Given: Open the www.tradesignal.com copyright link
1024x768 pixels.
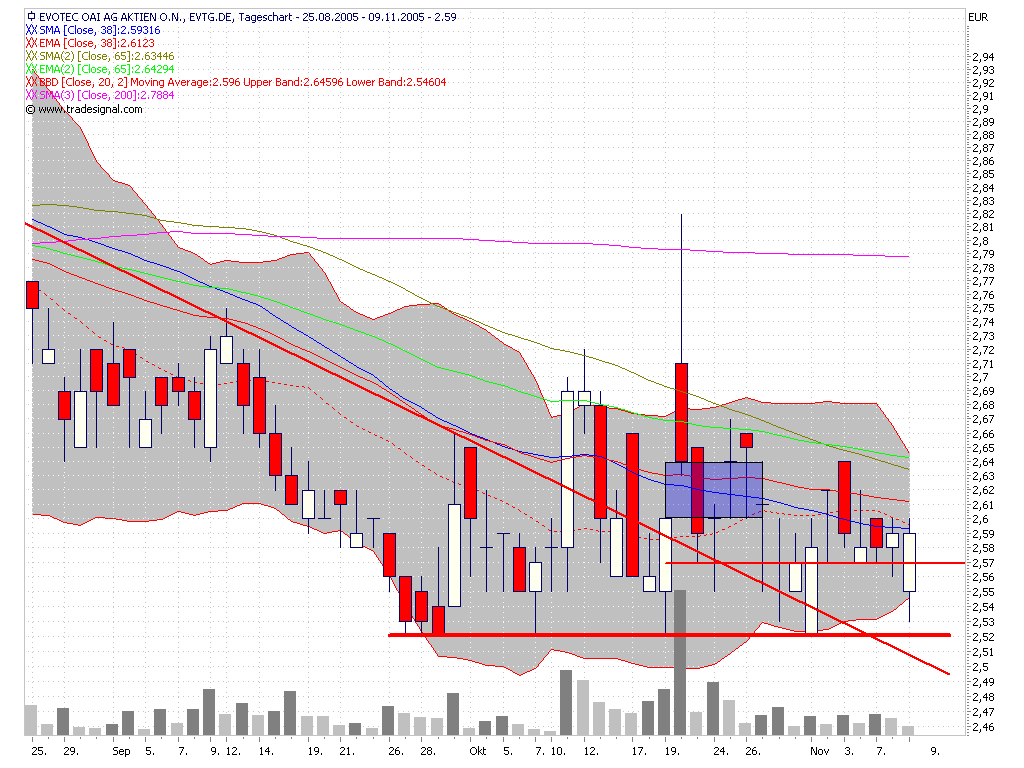Looking at the screenshot, I should click(x=88, y=109).
